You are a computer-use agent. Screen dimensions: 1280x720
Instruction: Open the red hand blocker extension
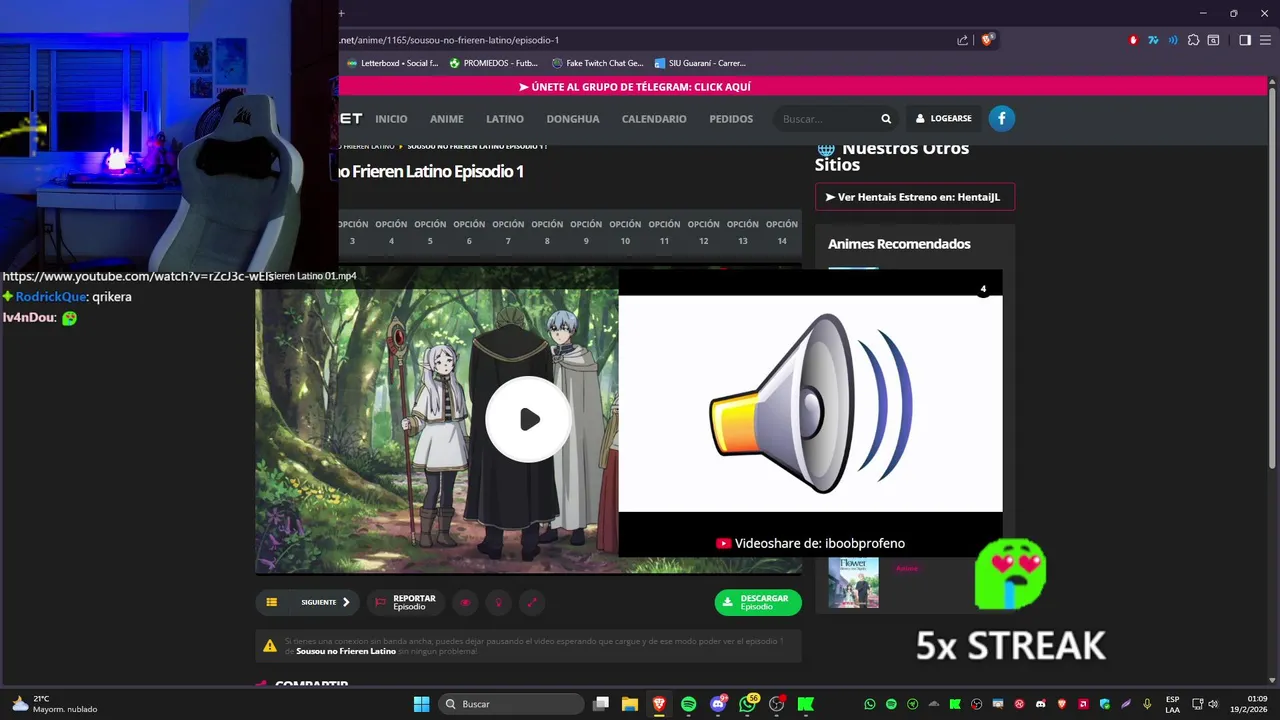1133,40
